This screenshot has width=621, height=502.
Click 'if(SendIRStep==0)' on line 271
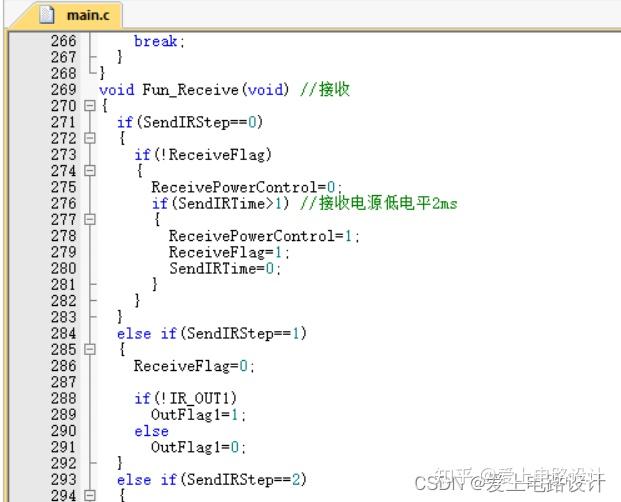[190, 122]
